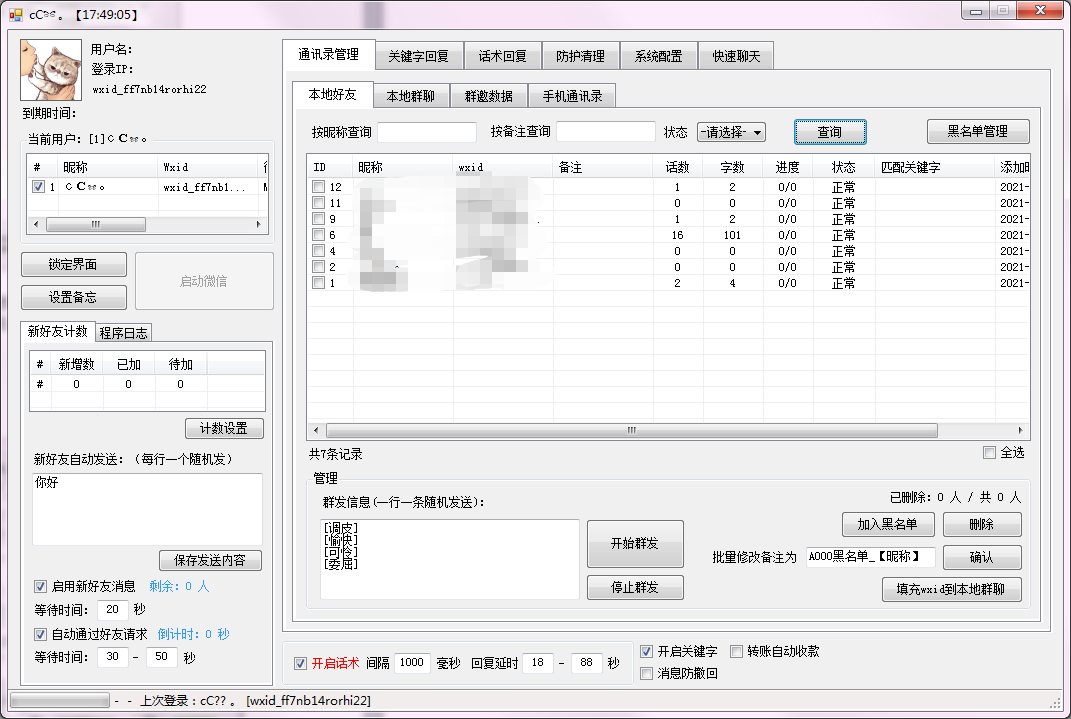Switch to 本地群聊 sub-tab
Viewport: 1071px width, 719px height.
[411, 96]
